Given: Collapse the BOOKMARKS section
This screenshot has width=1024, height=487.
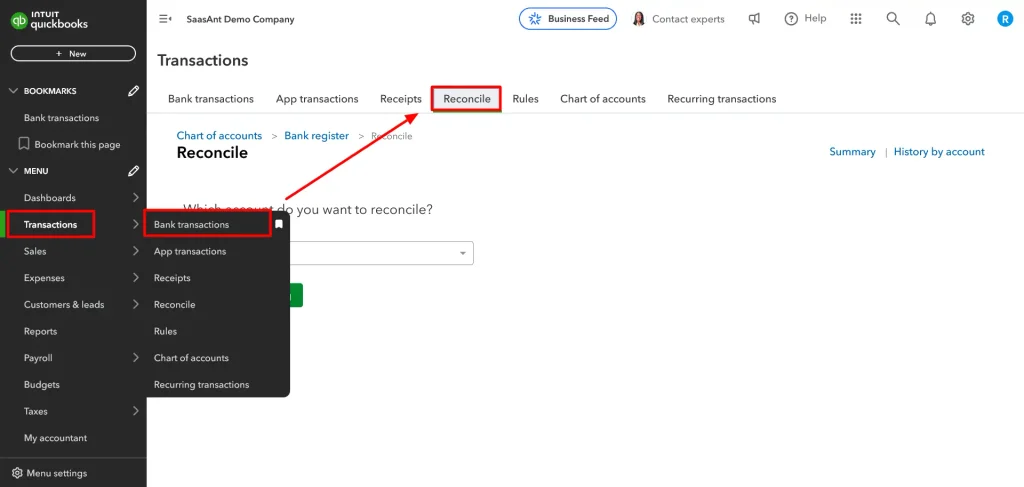Looking at the screenshot, I should 13,91.
